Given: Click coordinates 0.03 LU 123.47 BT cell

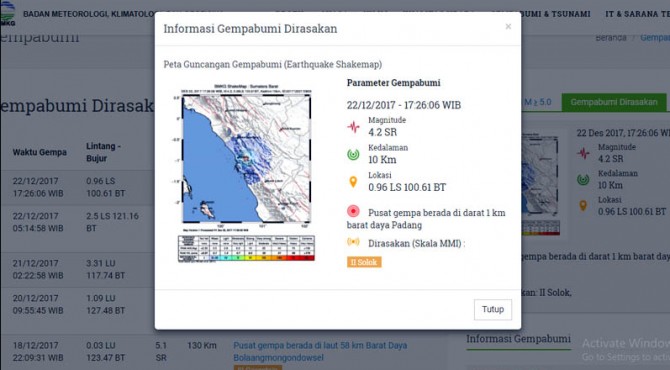Looking at the screenshot, I should pyautogui.click(x=106, y=351).
